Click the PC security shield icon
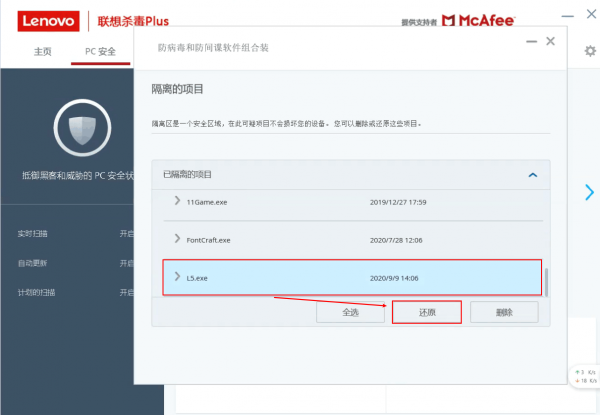The width and height of the screenshot is (600, 415). click(82, 128)
